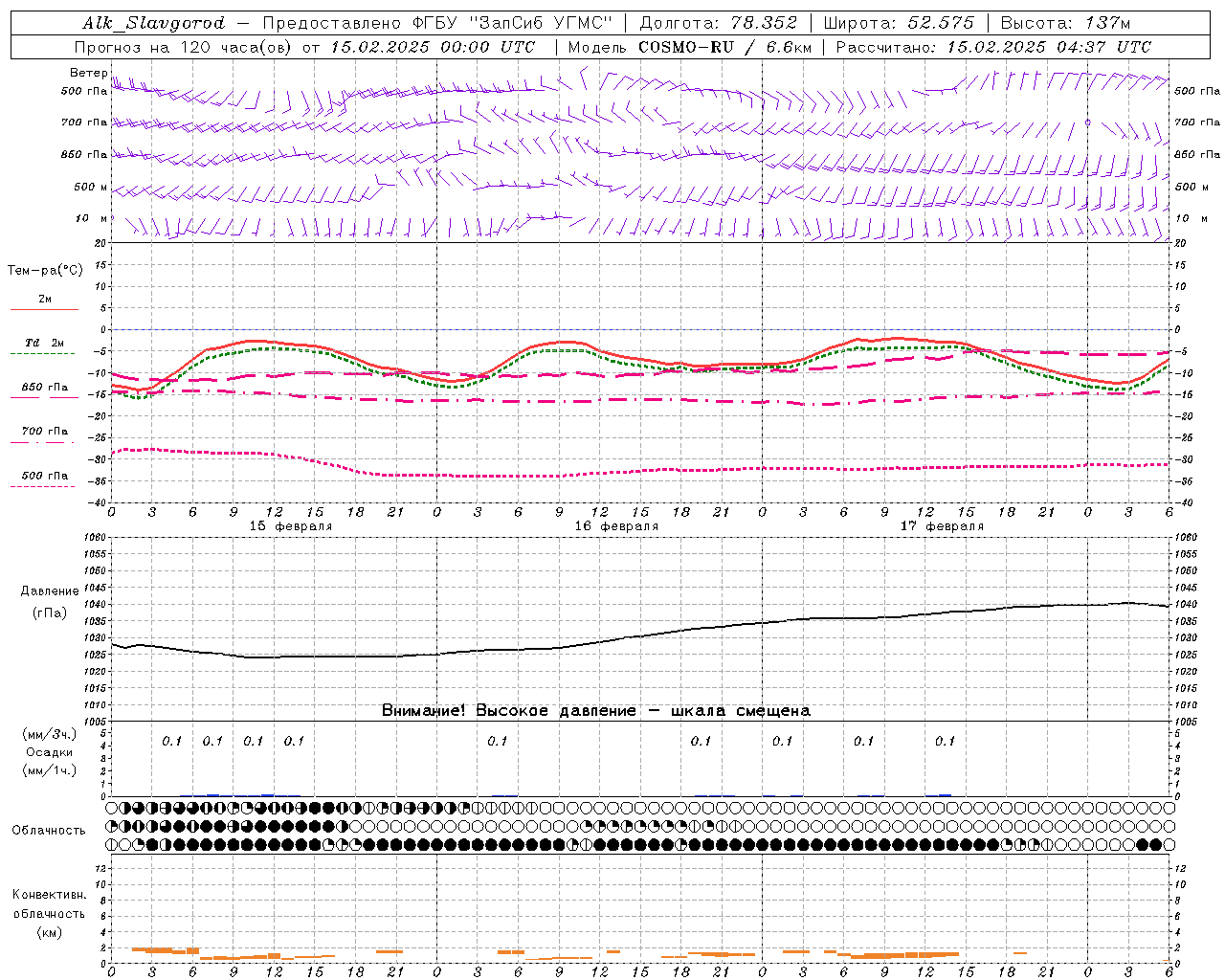
Task: Click the station name Alk_Slavgorod
Action: coord(153,23)
